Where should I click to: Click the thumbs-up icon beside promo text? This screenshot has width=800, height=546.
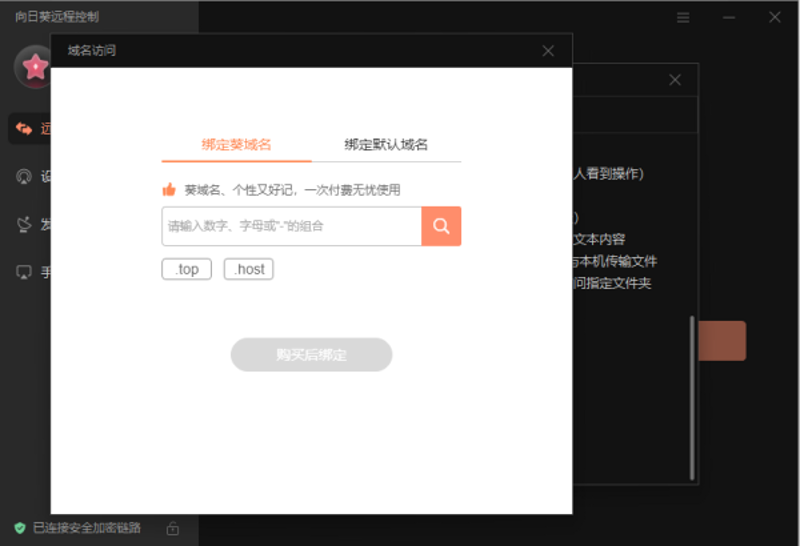click(x=169, y=190)
